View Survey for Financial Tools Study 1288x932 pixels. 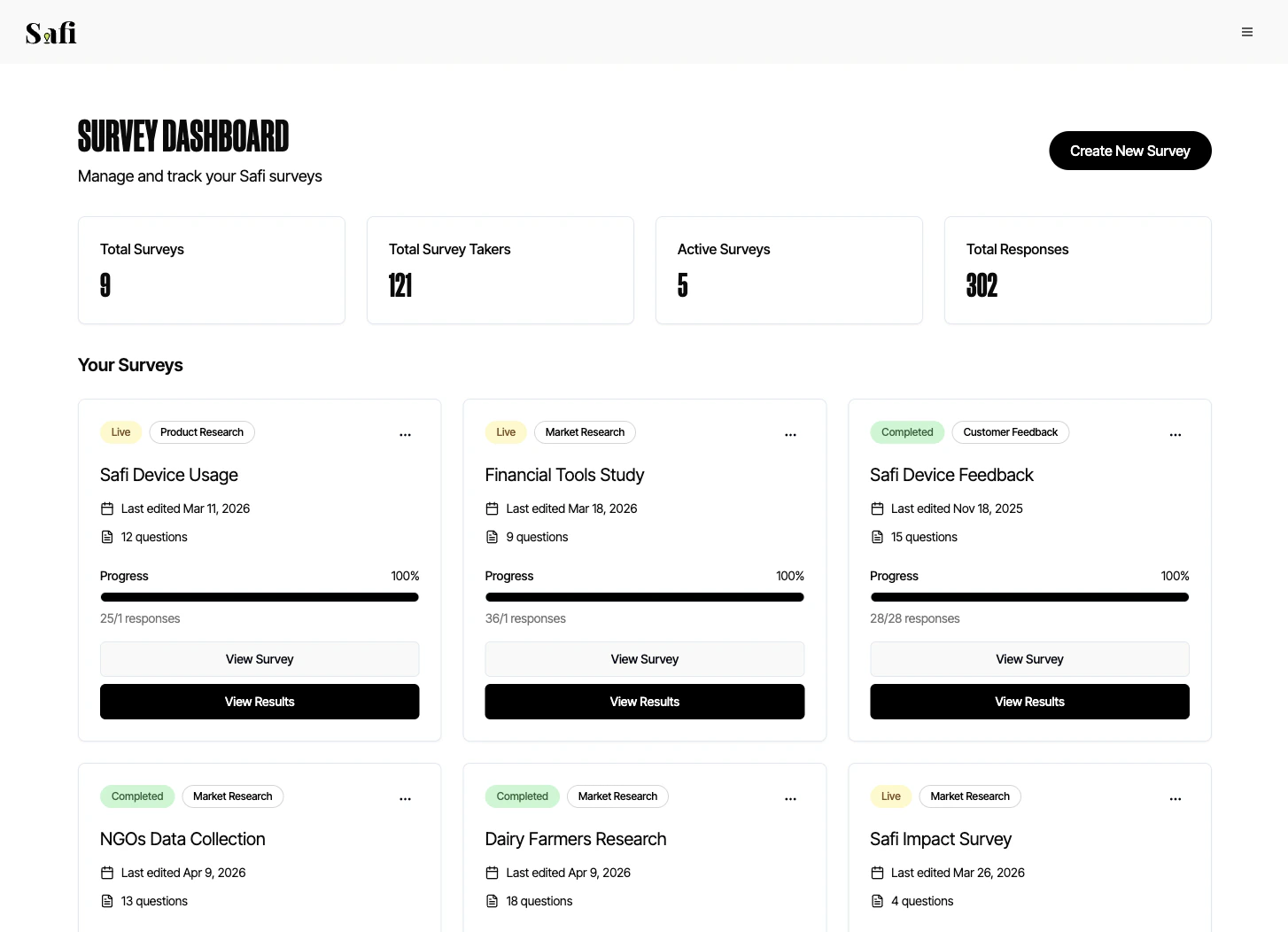[x=644, y=658]
